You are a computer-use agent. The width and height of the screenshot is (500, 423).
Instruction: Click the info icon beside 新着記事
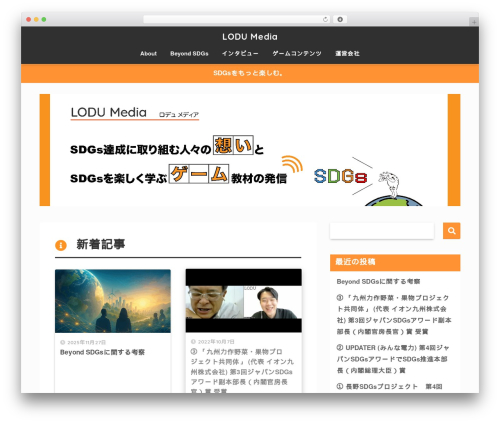pos(61,245)
